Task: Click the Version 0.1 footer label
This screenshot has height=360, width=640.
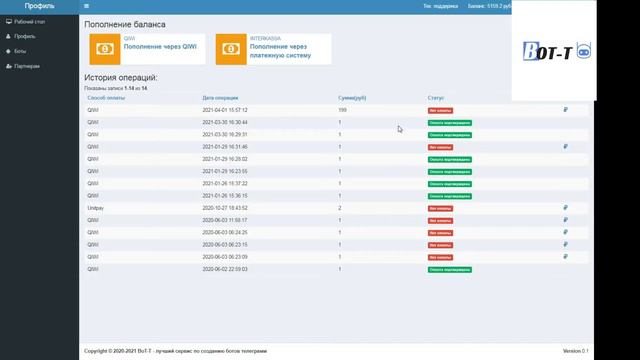Action: point(576,351)
